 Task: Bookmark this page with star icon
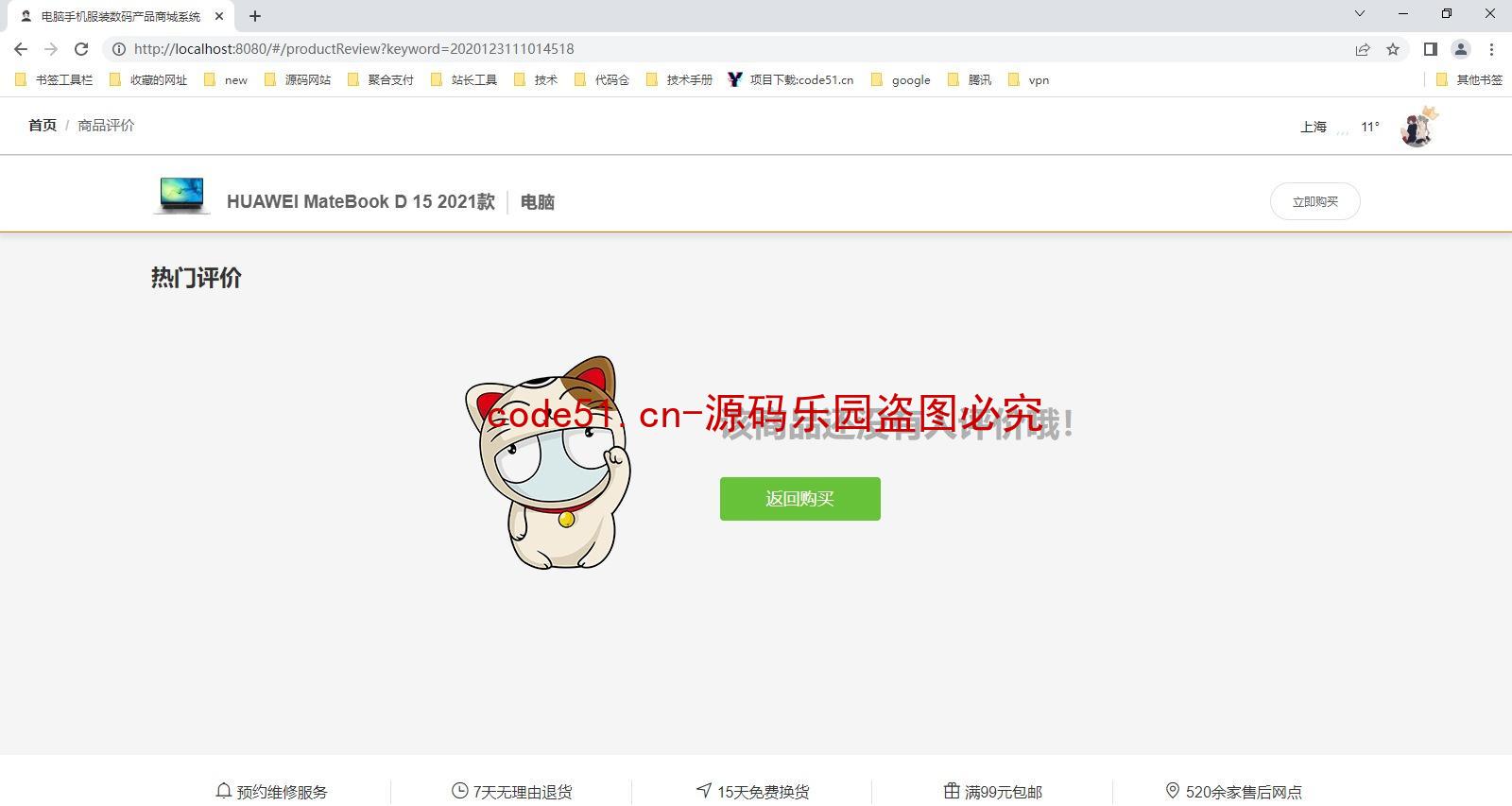coord(1393,49)
